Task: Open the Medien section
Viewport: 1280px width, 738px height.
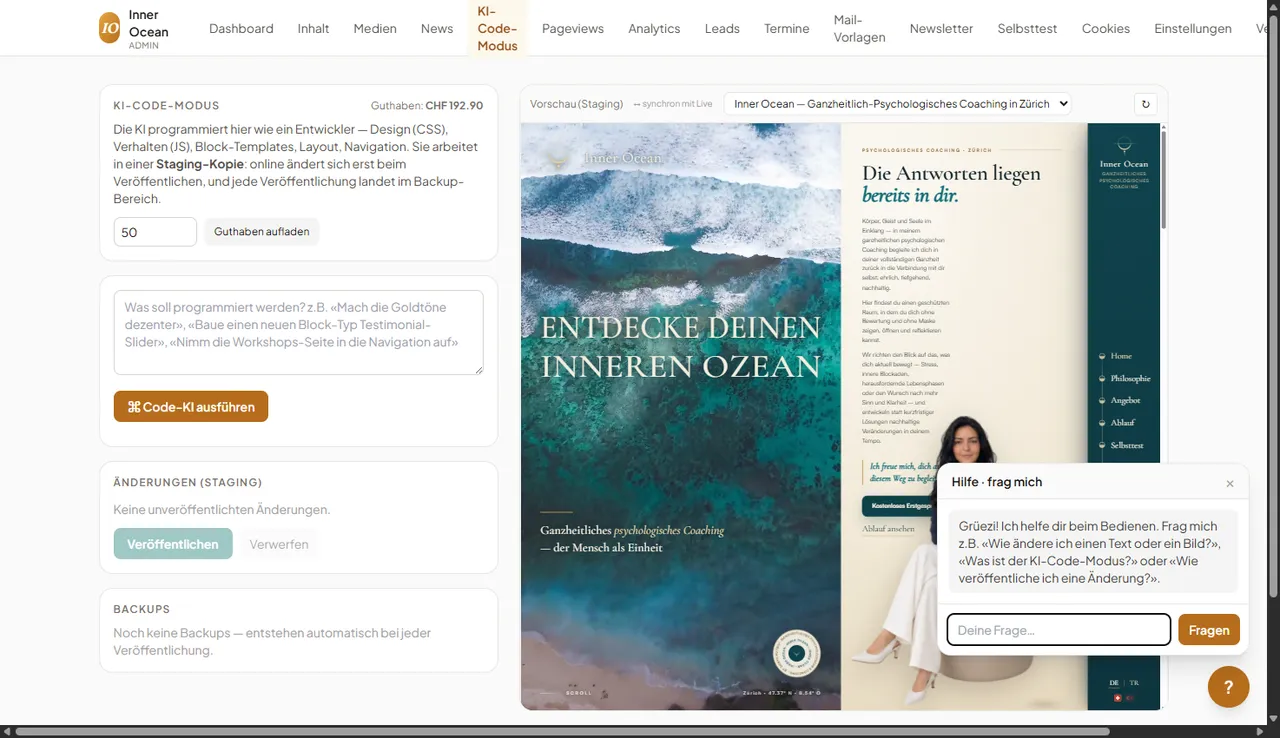Action: tap(375, 28)
